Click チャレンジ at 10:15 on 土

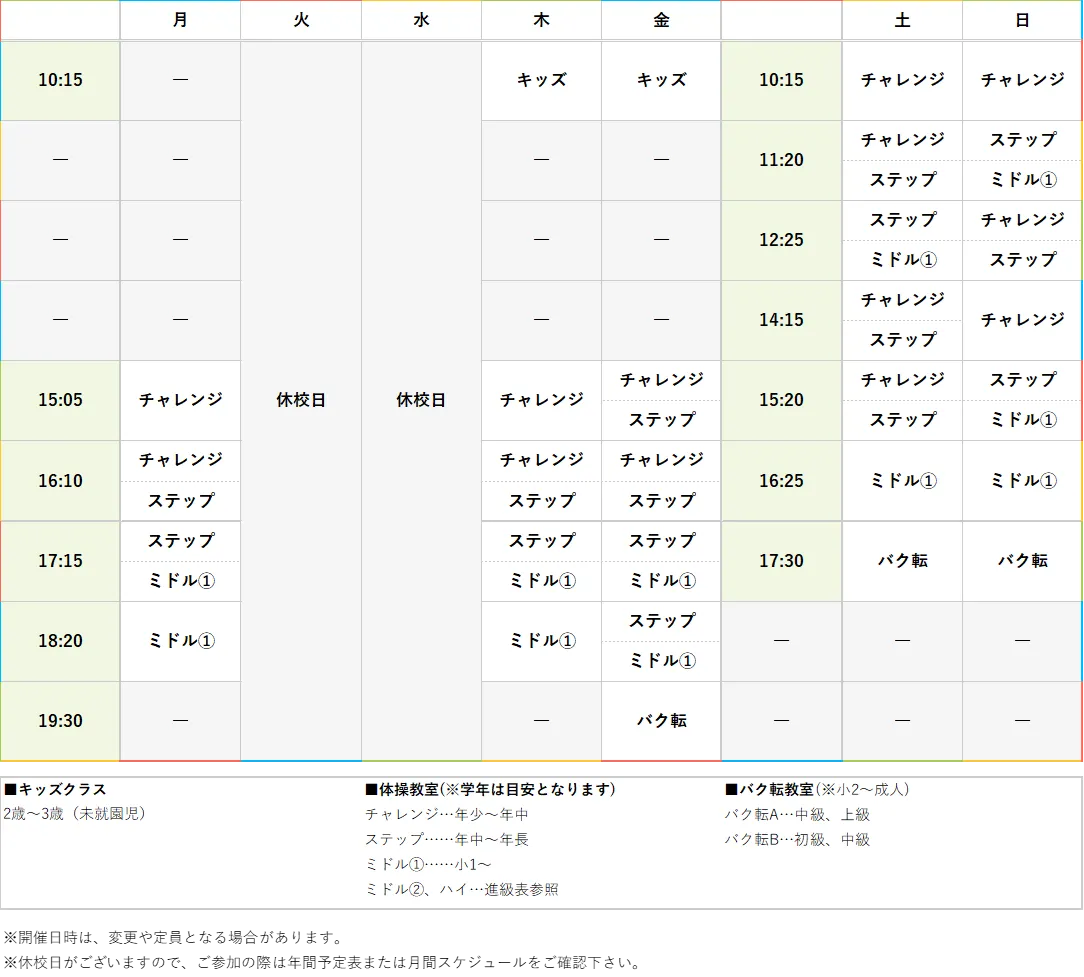pyautogui.click(x=901, y=80)
